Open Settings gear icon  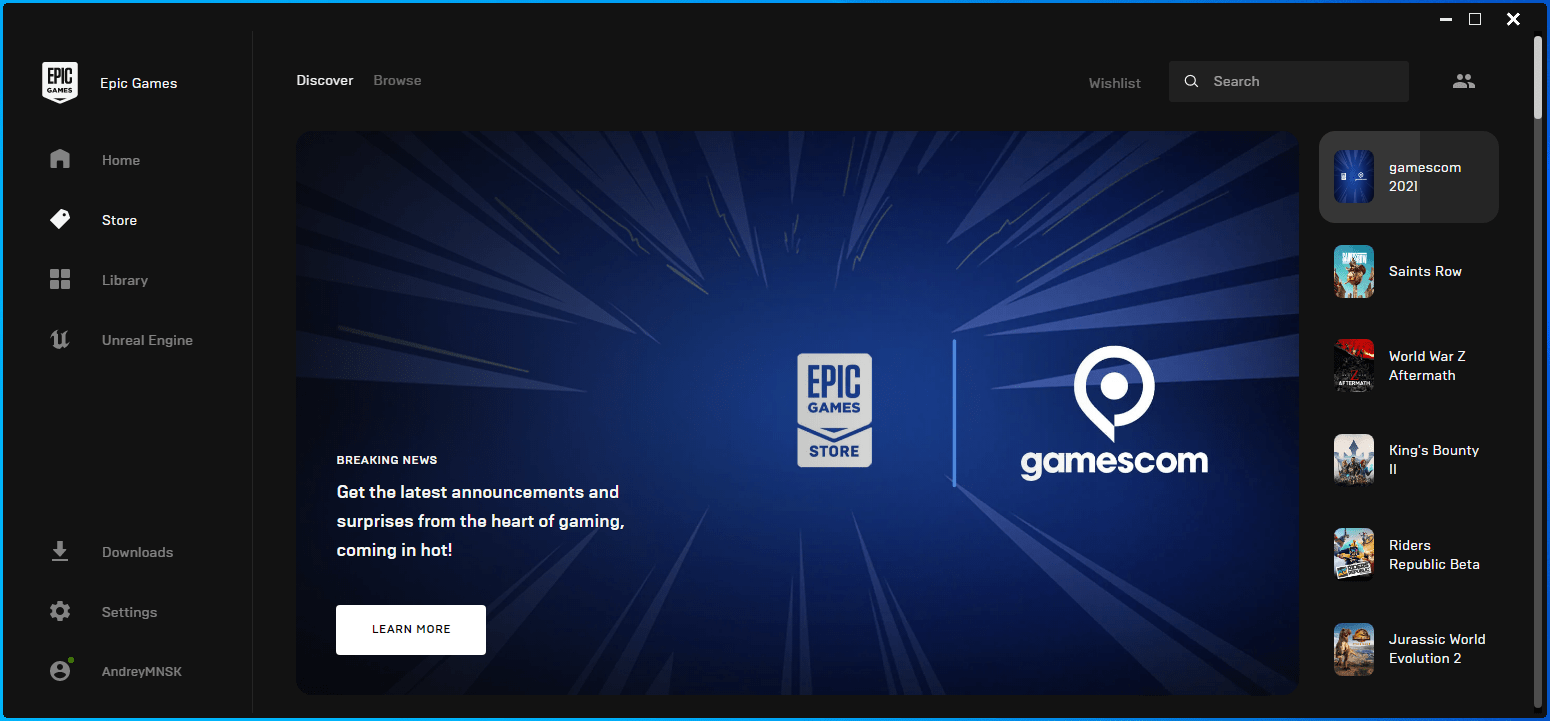[x=60, y=611]
